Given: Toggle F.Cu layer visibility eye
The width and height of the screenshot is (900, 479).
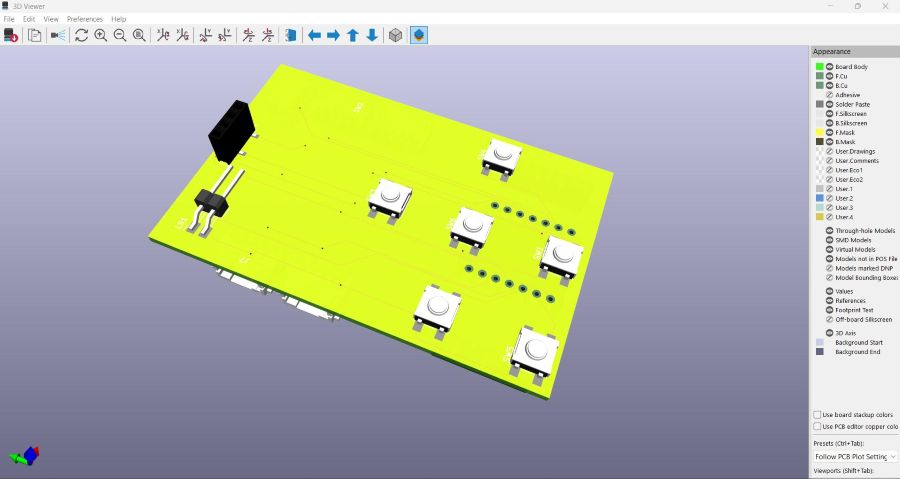Looking at the screenshot, I should pos(829,76).
